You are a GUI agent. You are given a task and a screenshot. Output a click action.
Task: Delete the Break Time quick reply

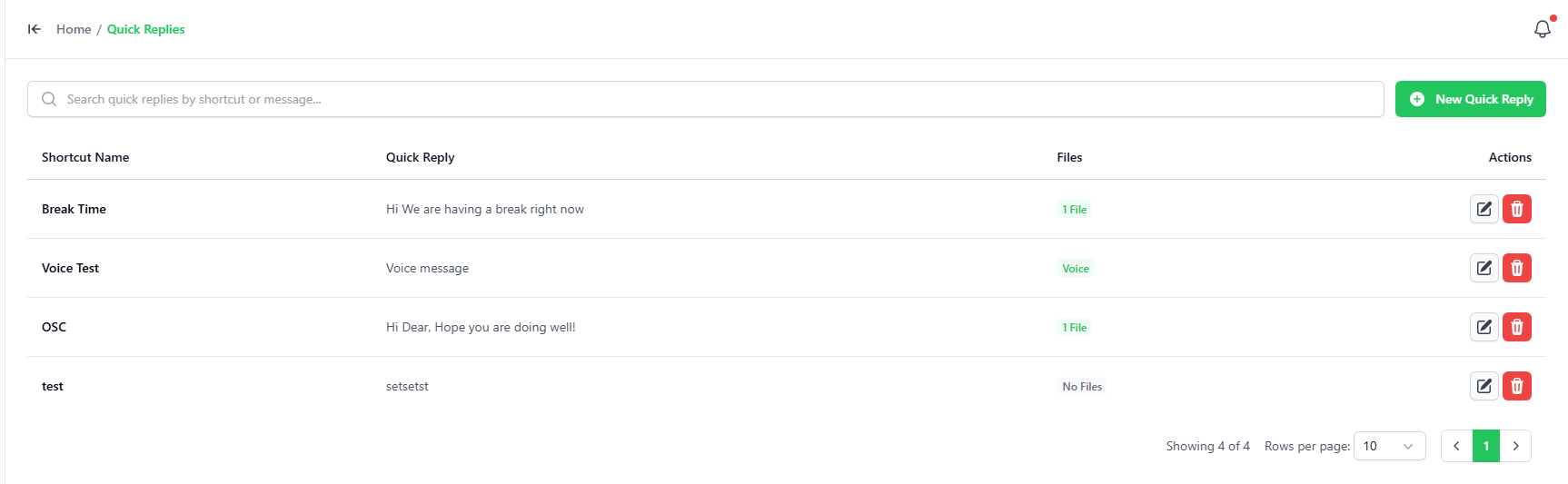tap(1517, 209)
